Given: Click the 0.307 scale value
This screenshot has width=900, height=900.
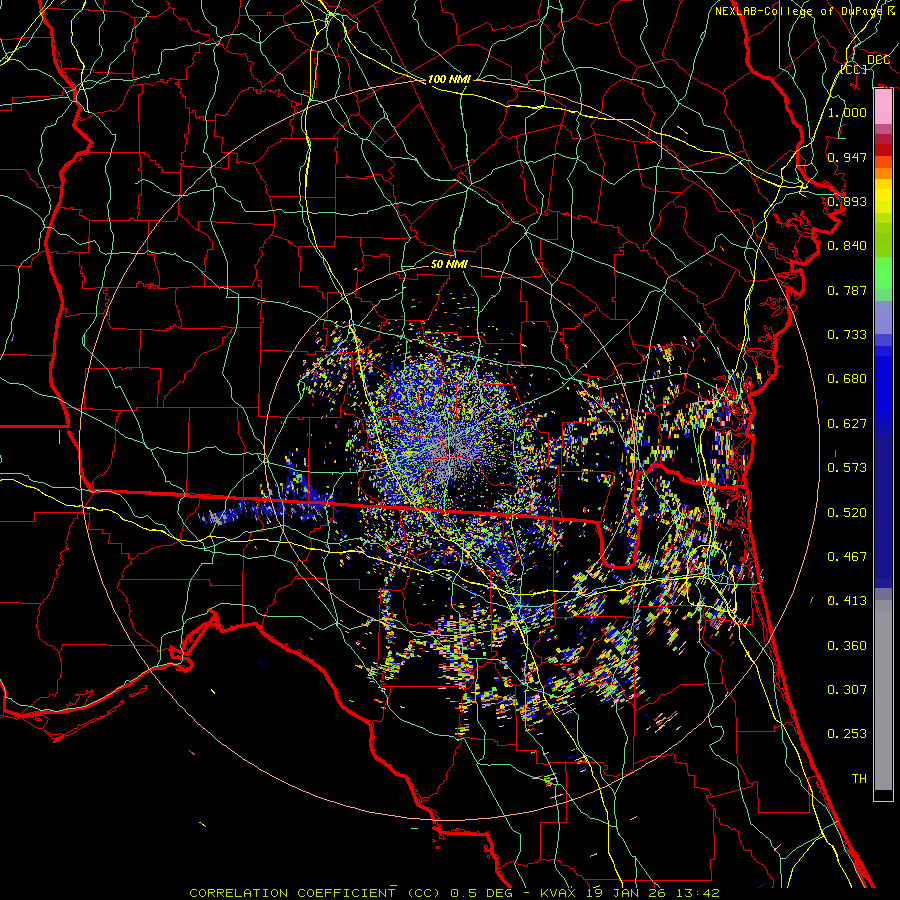Looking at the screenshot, I should 847,690.
